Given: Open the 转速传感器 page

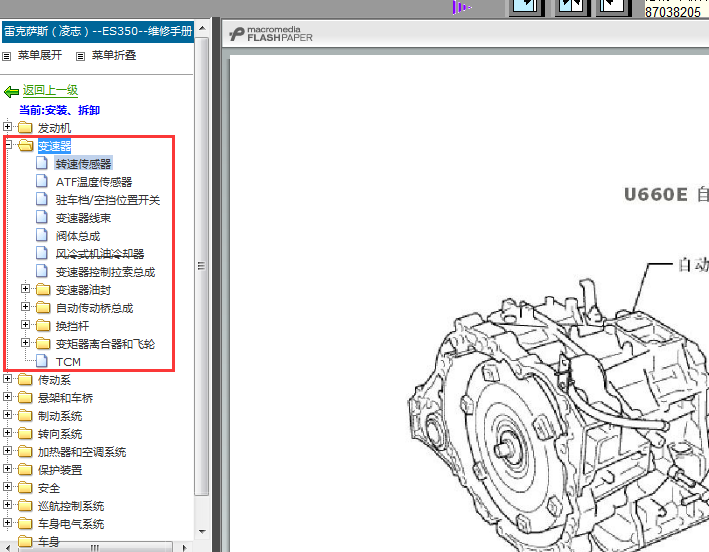Looking at the screenshot, I should coord(83,164).
